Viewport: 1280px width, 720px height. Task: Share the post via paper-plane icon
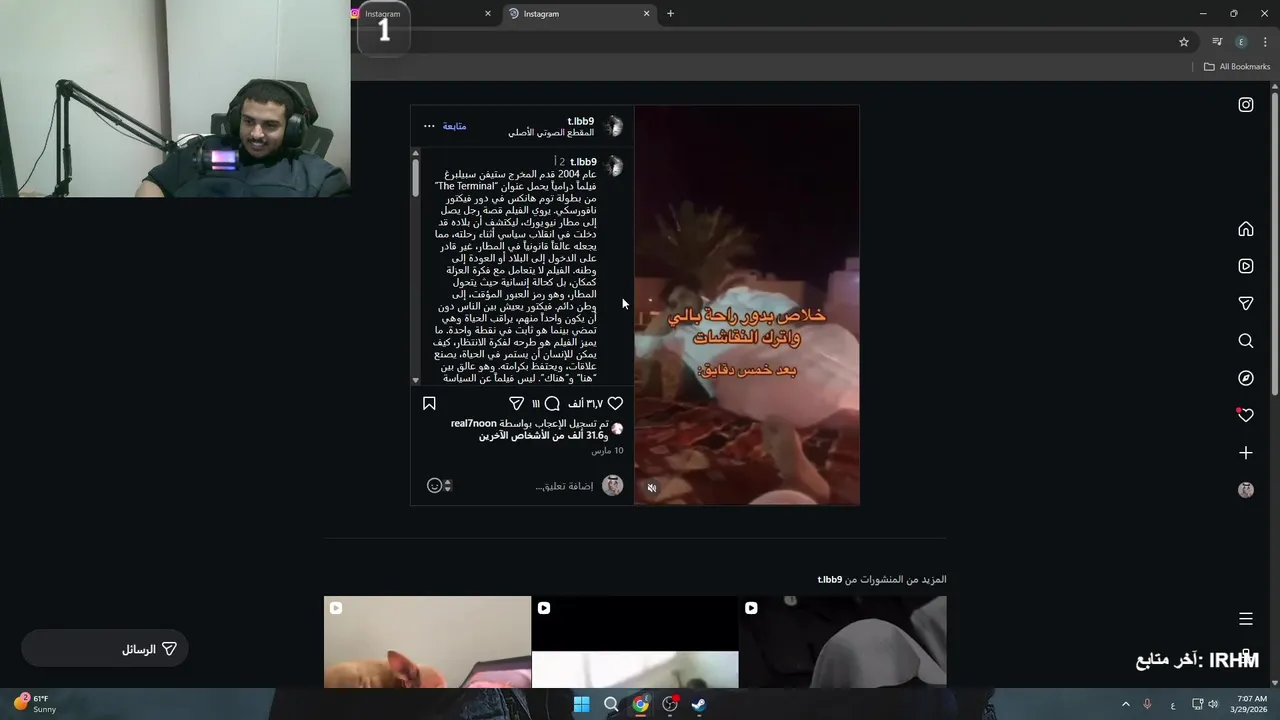pos(516,403)
